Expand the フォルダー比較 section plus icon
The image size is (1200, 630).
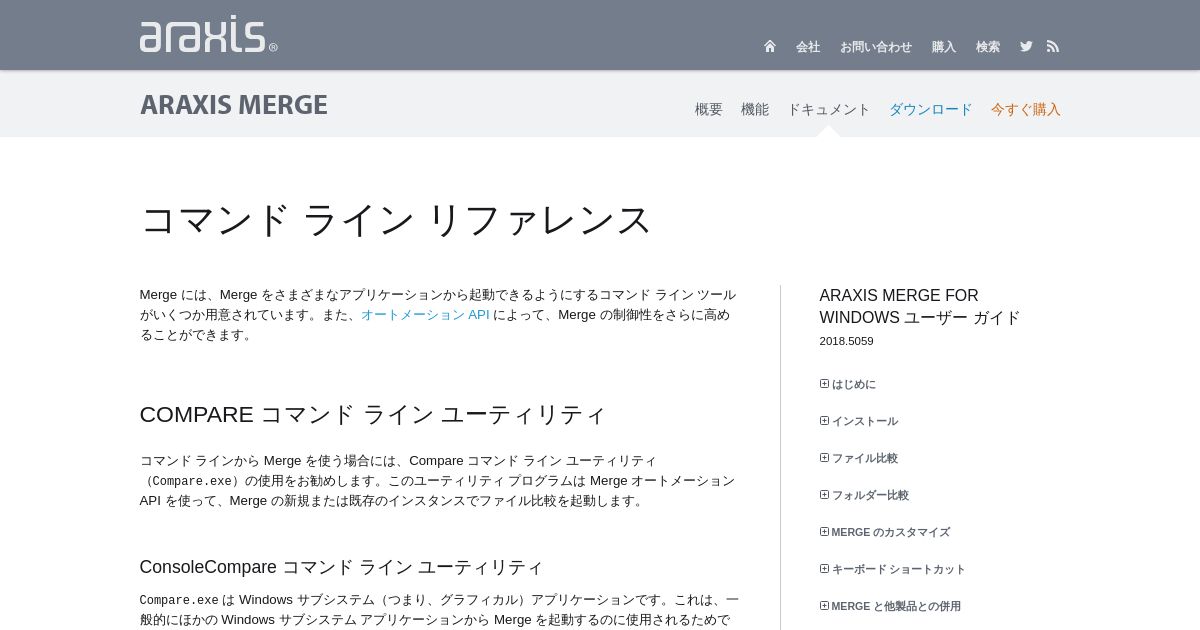coord(824,494)
